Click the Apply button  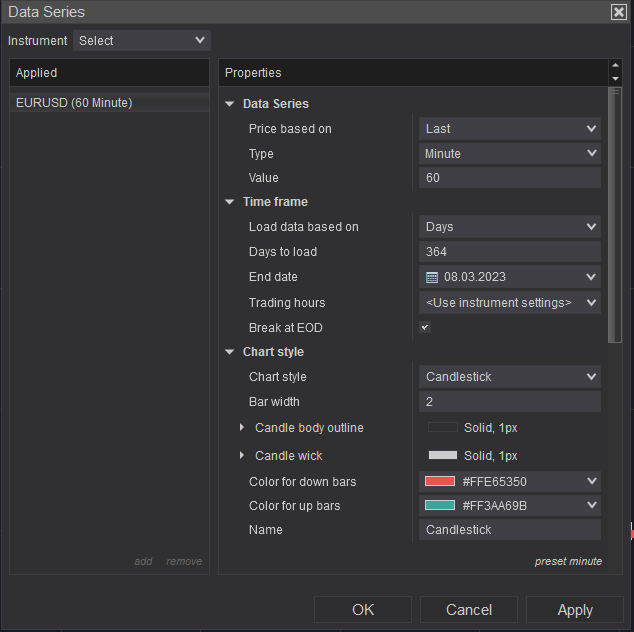click(x=575, y=610)
